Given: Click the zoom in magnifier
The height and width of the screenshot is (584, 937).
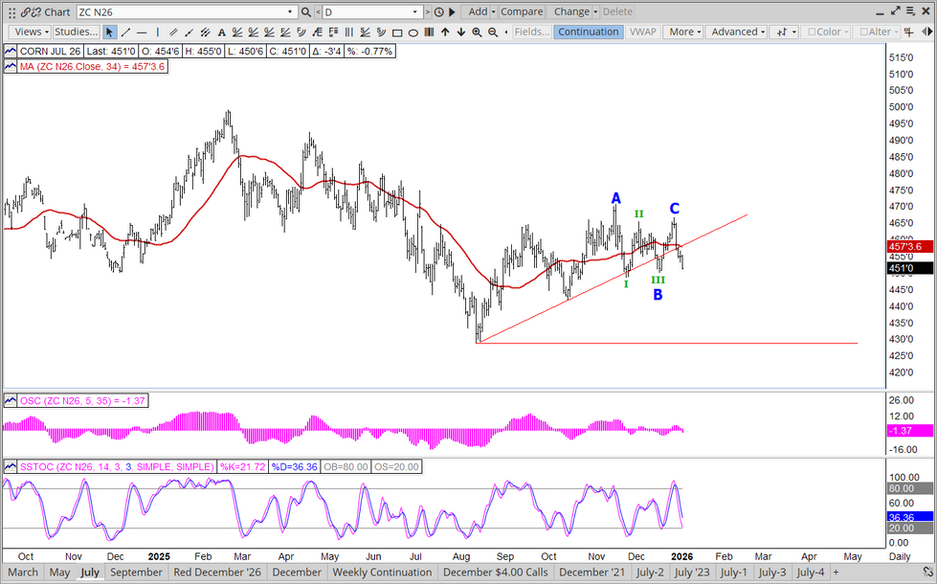Looking at the screenshot, I should pyautogui.click(x=477, y=32).
